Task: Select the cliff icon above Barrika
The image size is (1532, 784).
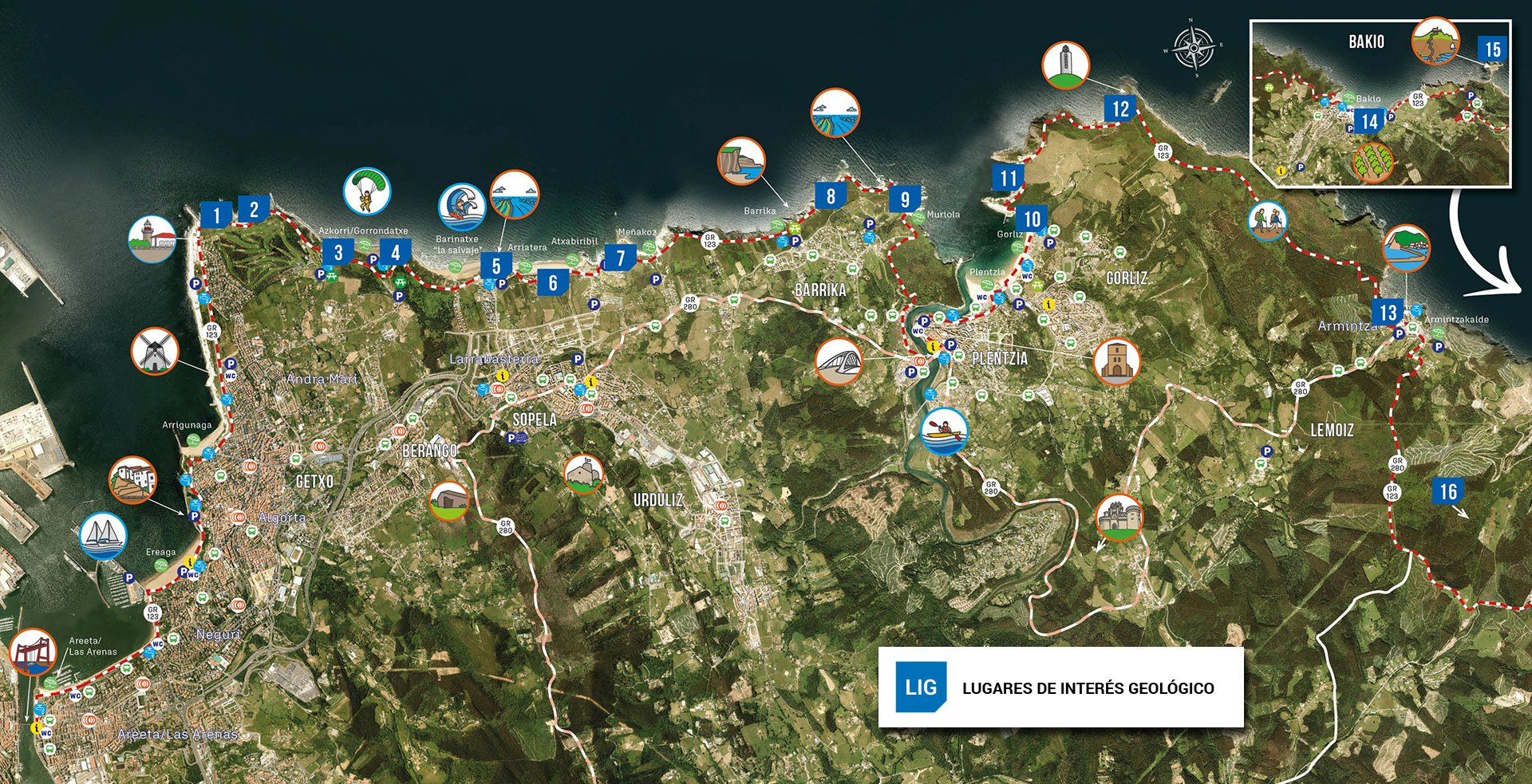Action: [x=741, y=161]
